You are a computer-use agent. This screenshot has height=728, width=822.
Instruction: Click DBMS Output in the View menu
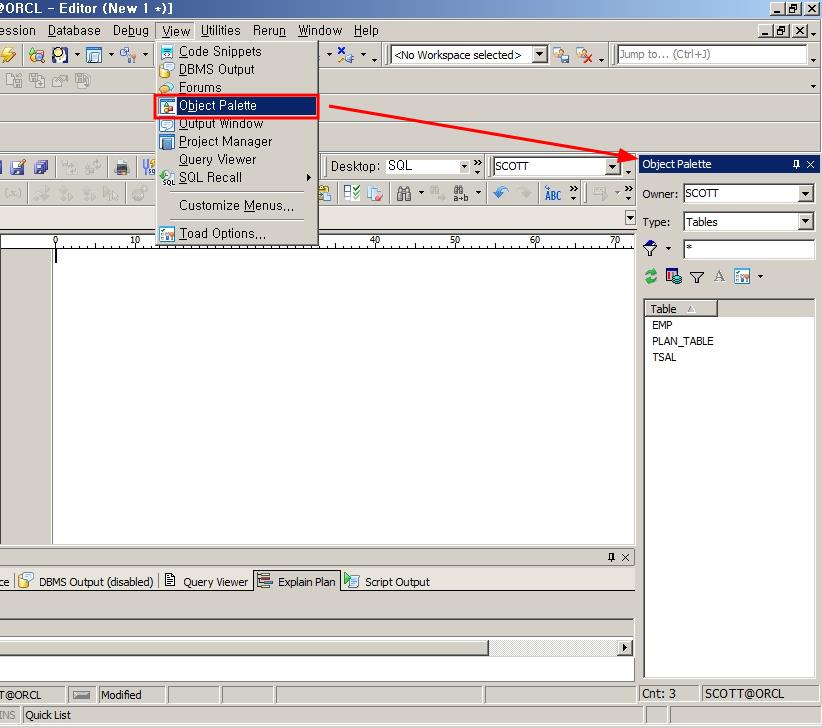pos(216,70)
